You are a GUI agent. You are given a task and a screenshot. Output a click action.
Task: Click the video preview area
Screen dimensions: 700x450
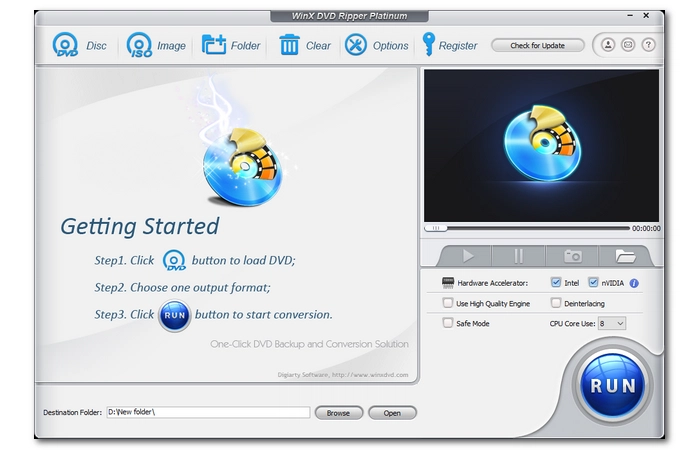pos(541,146)
